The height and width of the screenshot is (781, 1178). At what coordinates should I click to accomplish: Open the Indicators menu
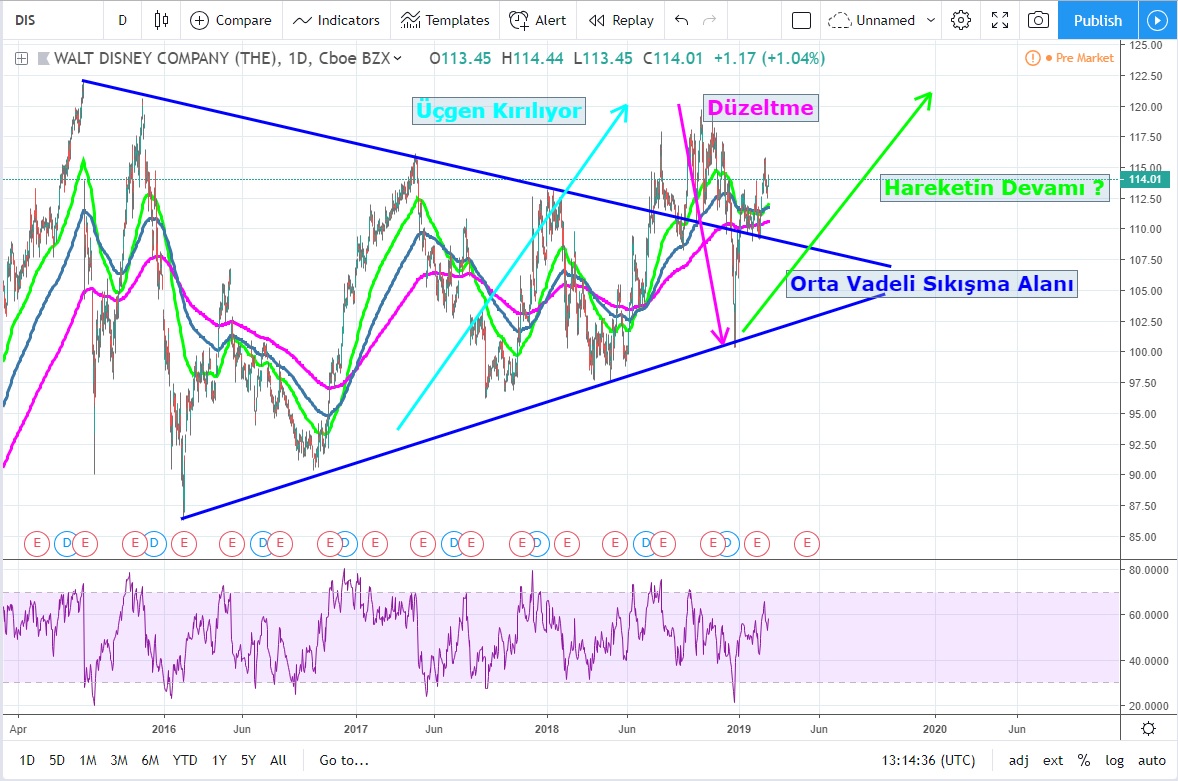[336, 20]
